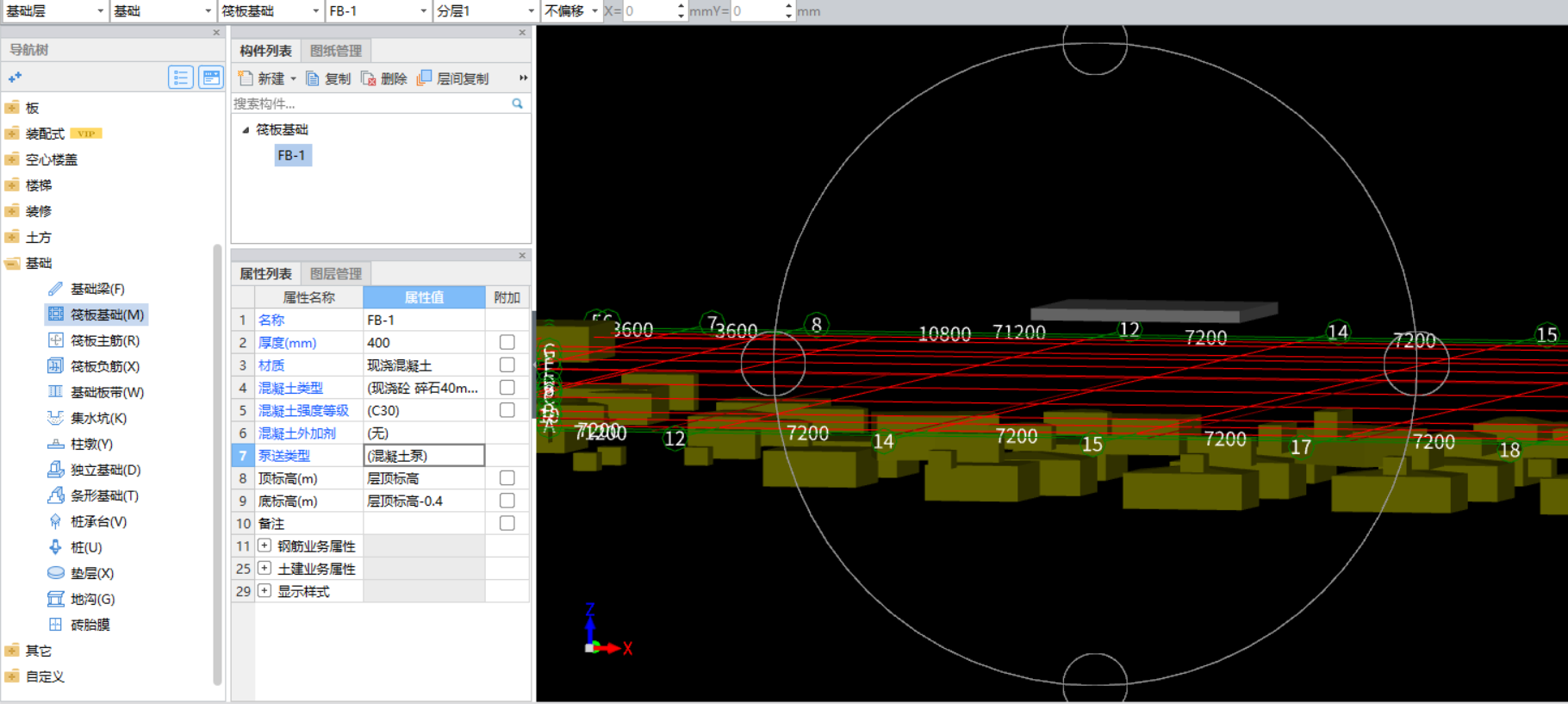
Task: Click the 搜索构件 search input field
Action: click(x=370, y=103)
